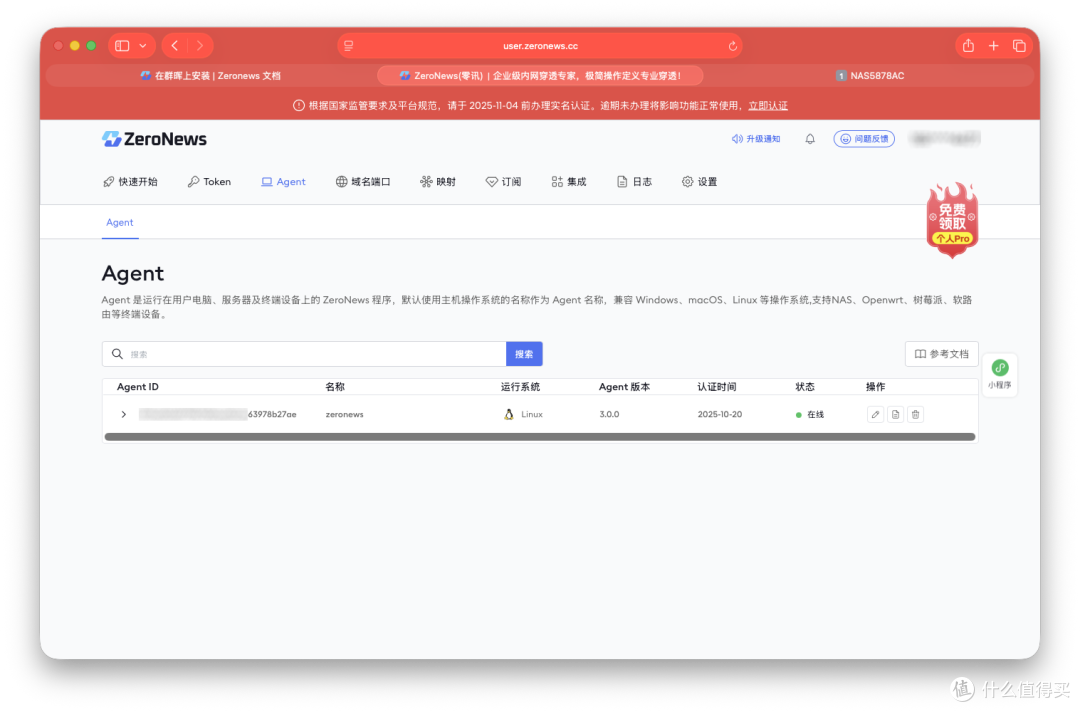Click the blue 搜索 search button

524,354
